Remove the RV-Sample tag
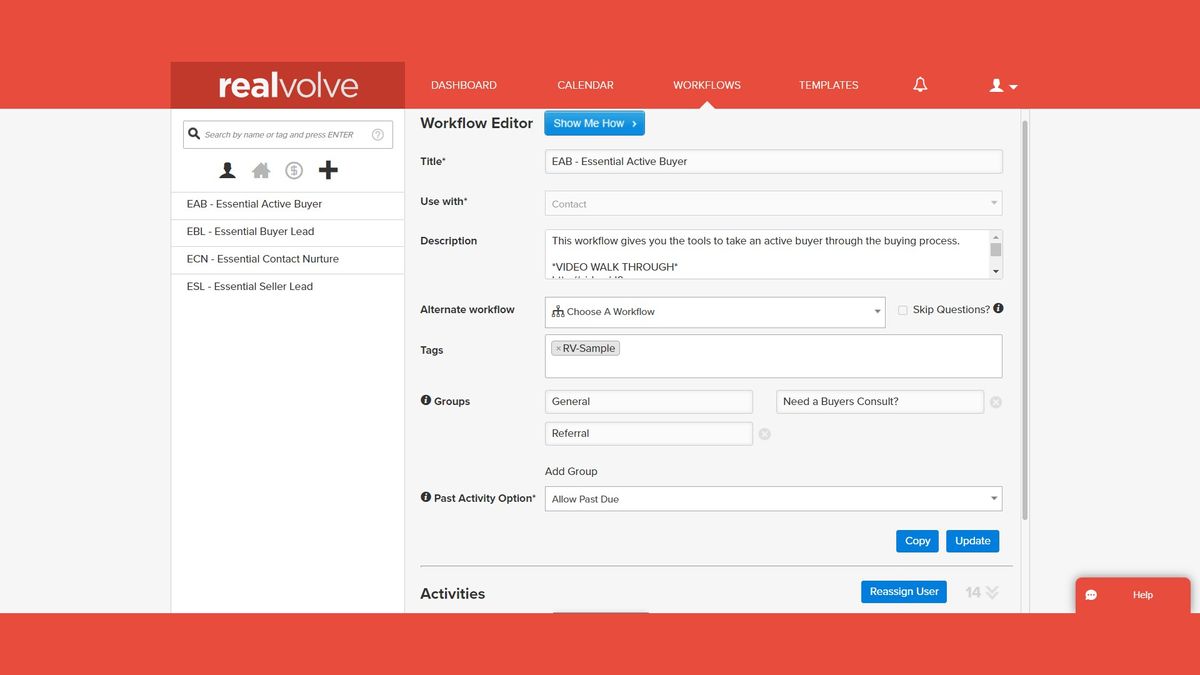Screen dimensions: 1200x675 click(558, 348)
